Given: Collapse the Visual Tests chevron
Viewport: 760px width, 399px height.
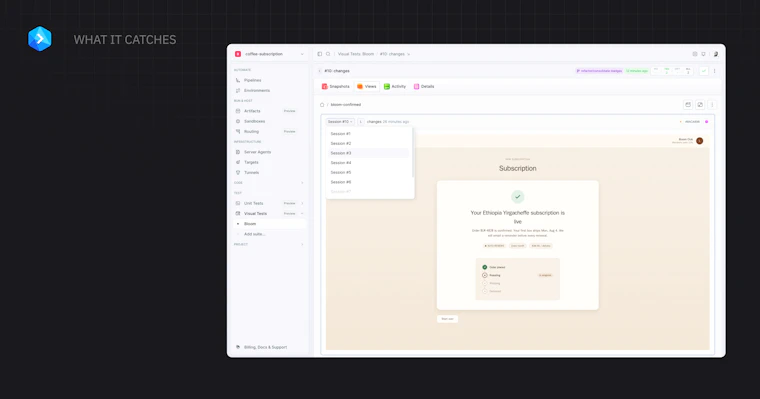Looking at the screenshot, I should [x=302, y=213].
